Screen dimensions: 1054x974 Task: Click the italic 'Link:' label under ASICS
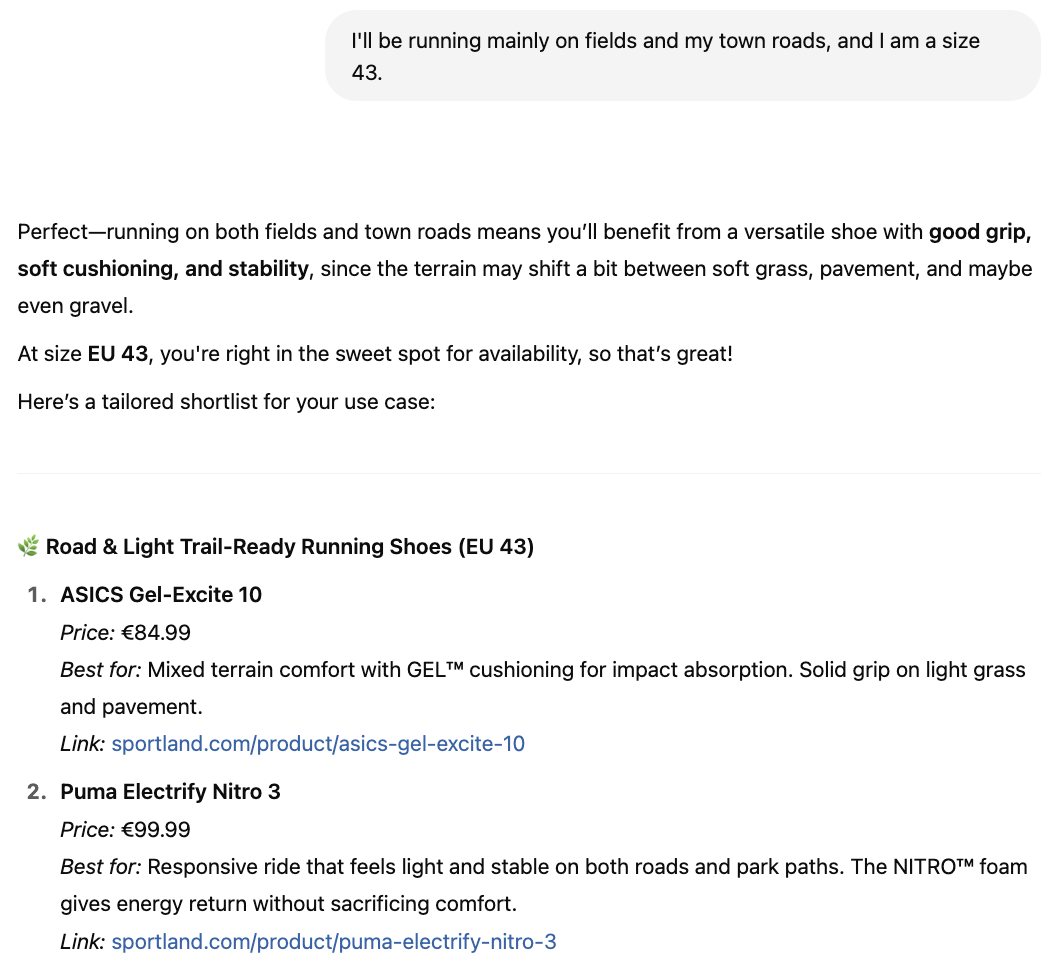coord(83,743)
